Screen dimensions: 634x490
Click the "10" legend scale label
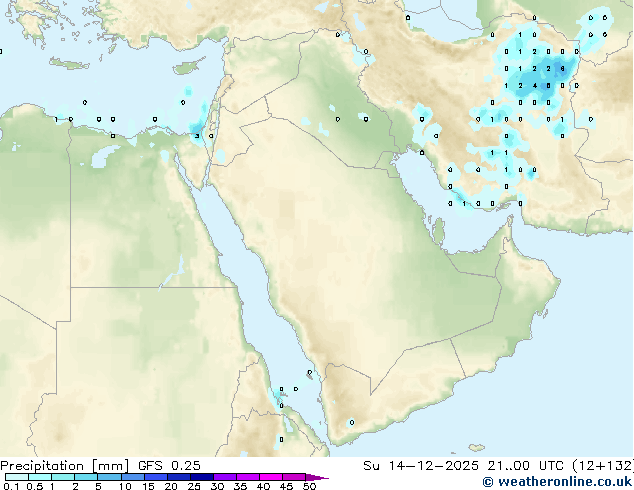pyautogui.click(x=125, y=486)
